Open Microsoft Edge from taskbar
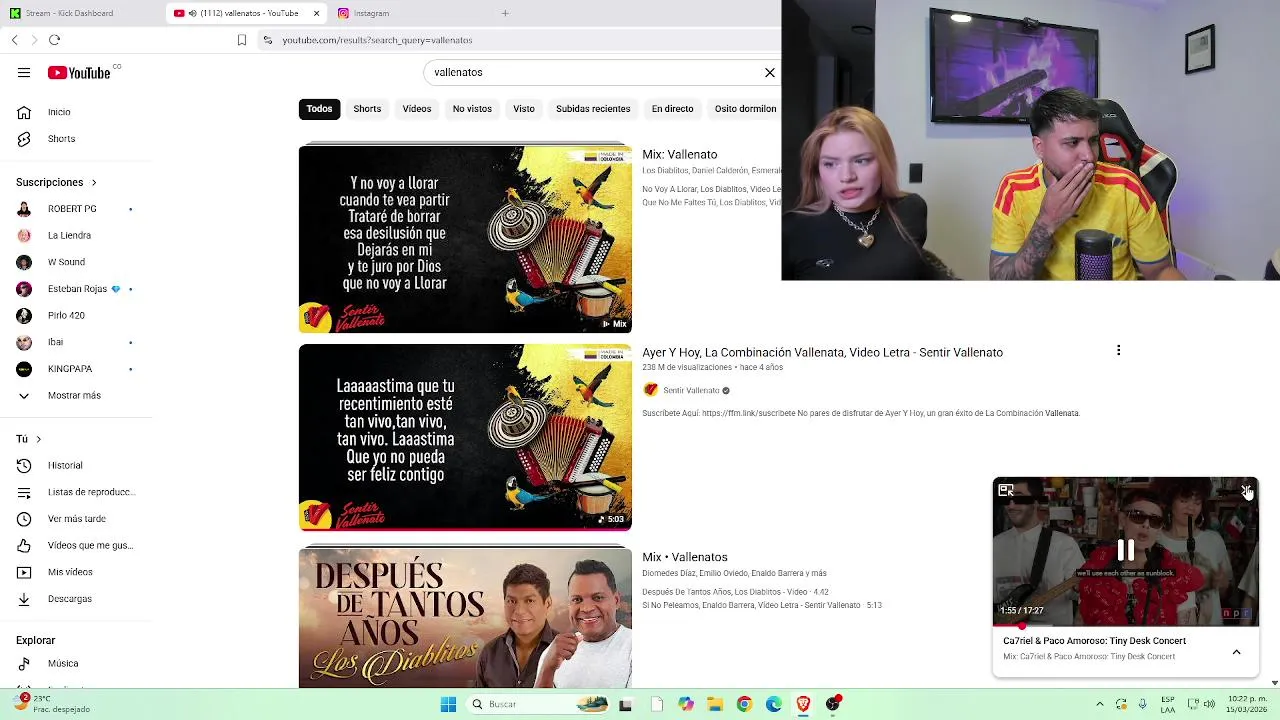Image resolution: width=1280 pixels, height=720 pixels. pyautogui.click(x=773, y=704)
